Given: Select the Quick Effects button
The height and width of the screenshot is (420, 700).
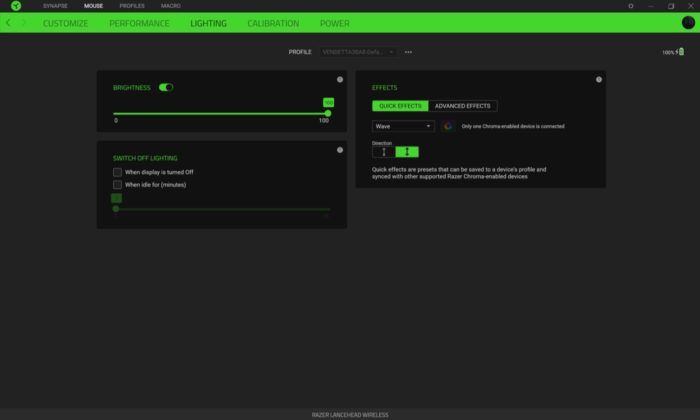Looking at the screenshot, I should point(400,106).
